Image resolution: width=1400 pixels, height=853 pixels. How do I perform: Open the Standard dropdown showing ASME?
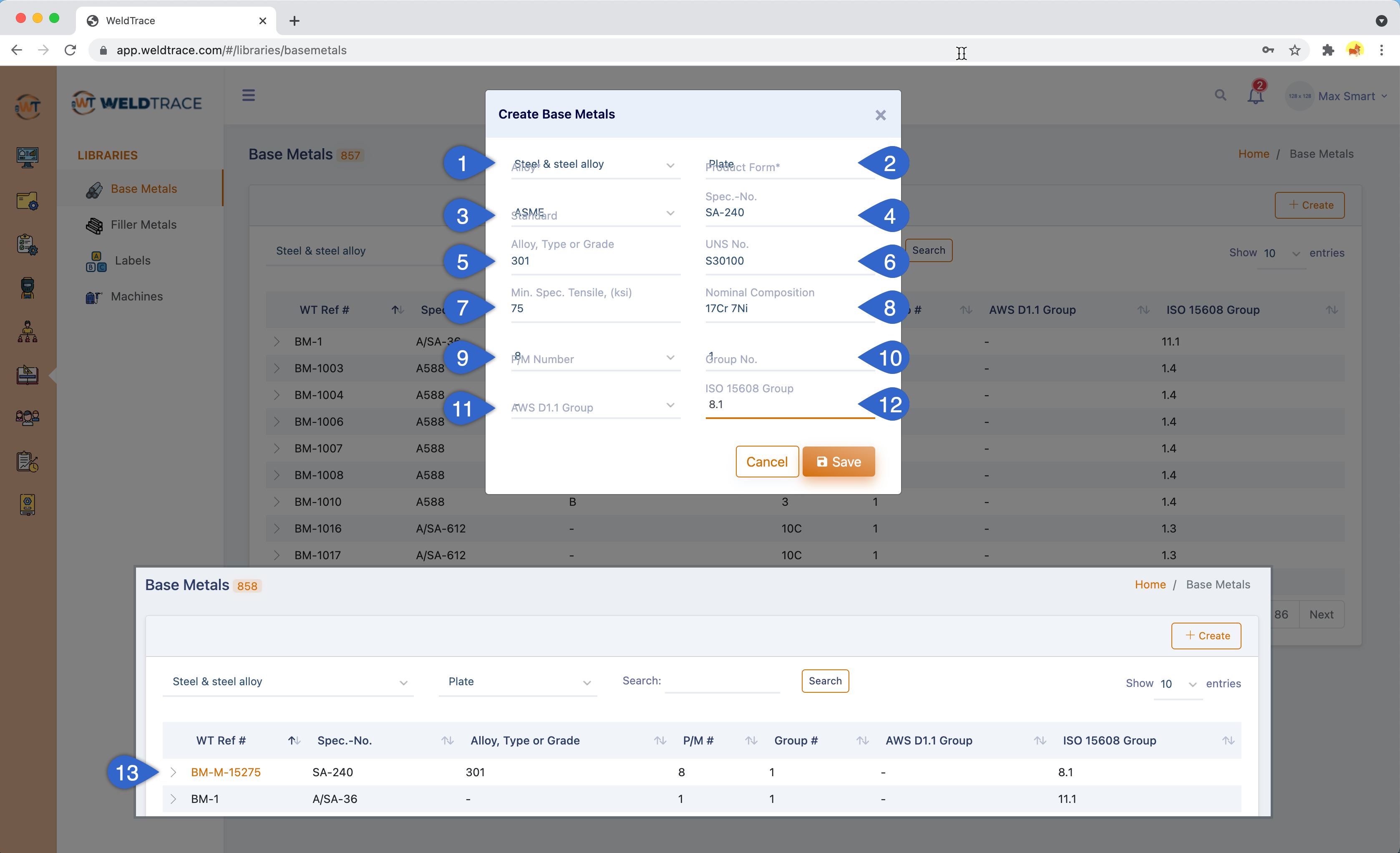[595, 213]
